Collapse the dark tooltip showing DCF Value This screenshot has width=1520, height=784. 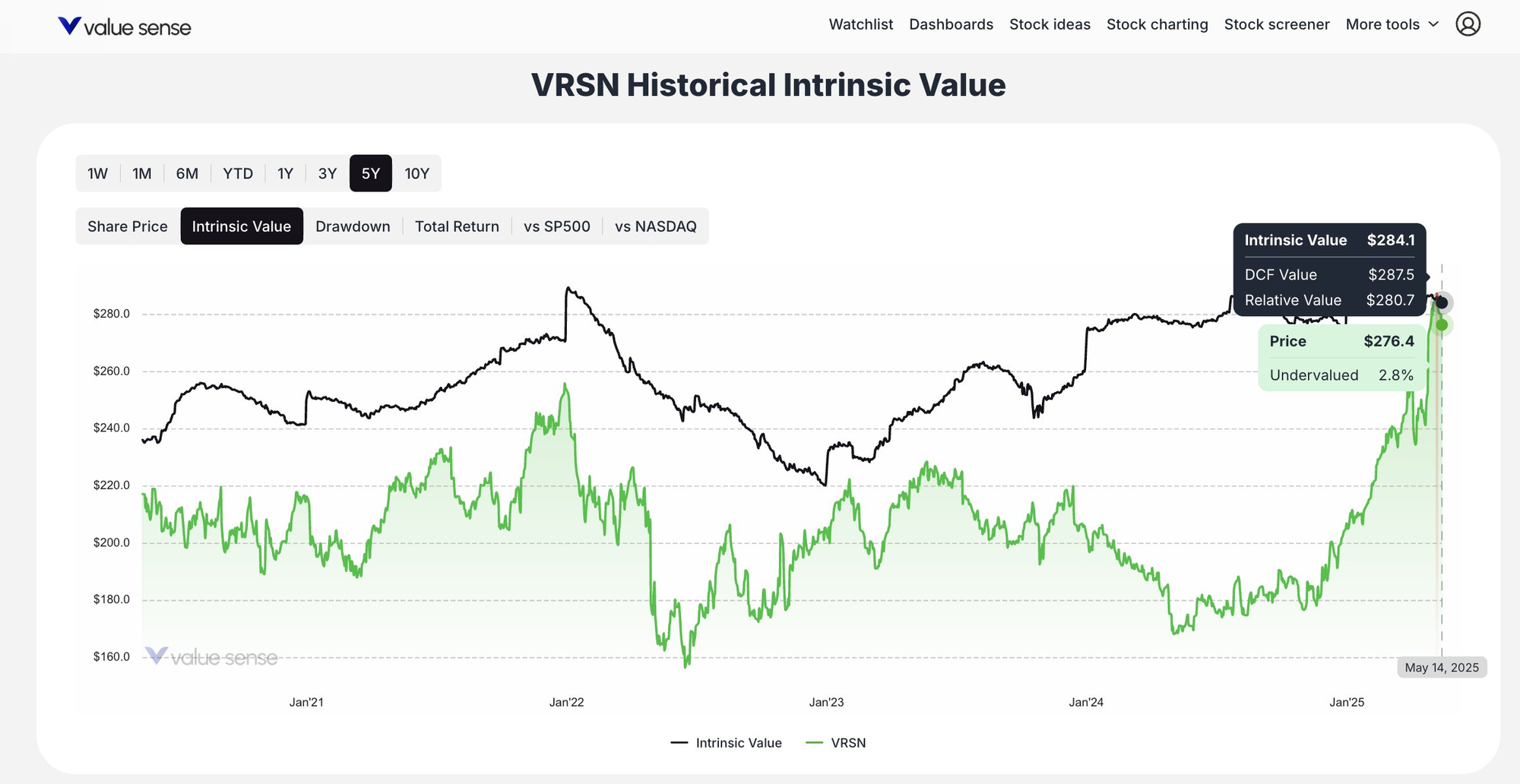point(1329,274)
